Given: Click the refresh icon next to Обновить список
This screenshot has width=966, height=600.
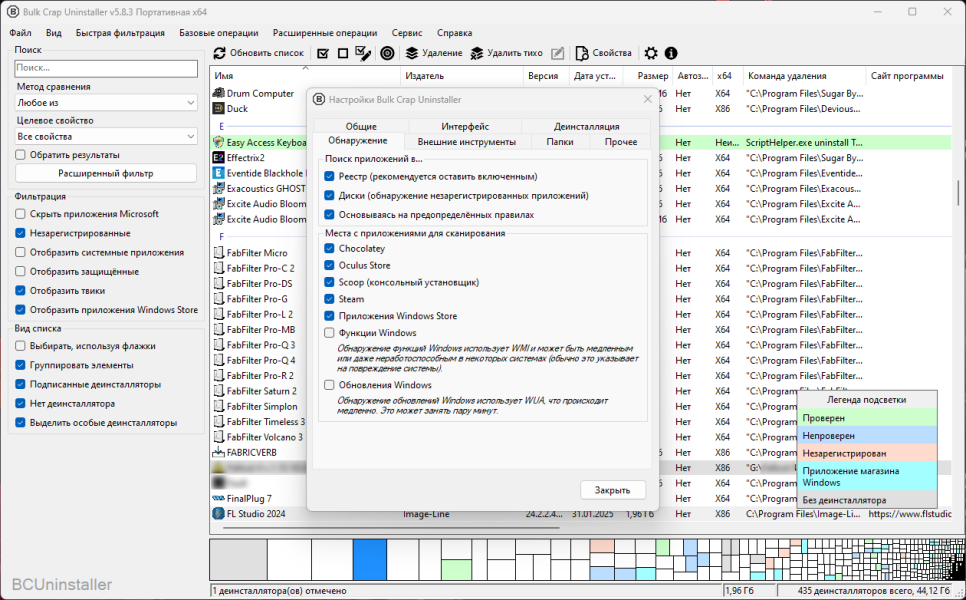Looking at the screenshot, I should (x=219, y=54).
